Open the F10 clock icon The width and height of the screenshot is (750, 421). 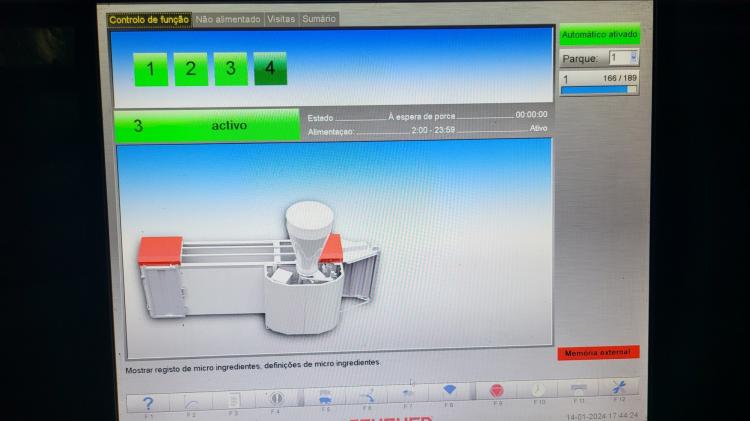pyautogui.click(x=539, y=391)
